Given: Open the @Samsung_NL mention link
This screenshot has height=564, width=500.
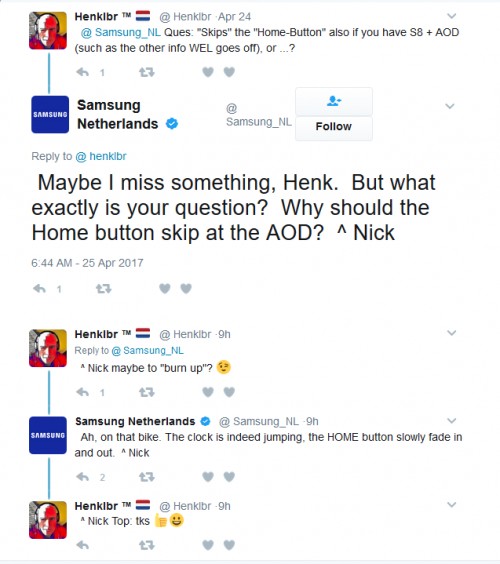Looking at the screenshot, I should point(121,32).
